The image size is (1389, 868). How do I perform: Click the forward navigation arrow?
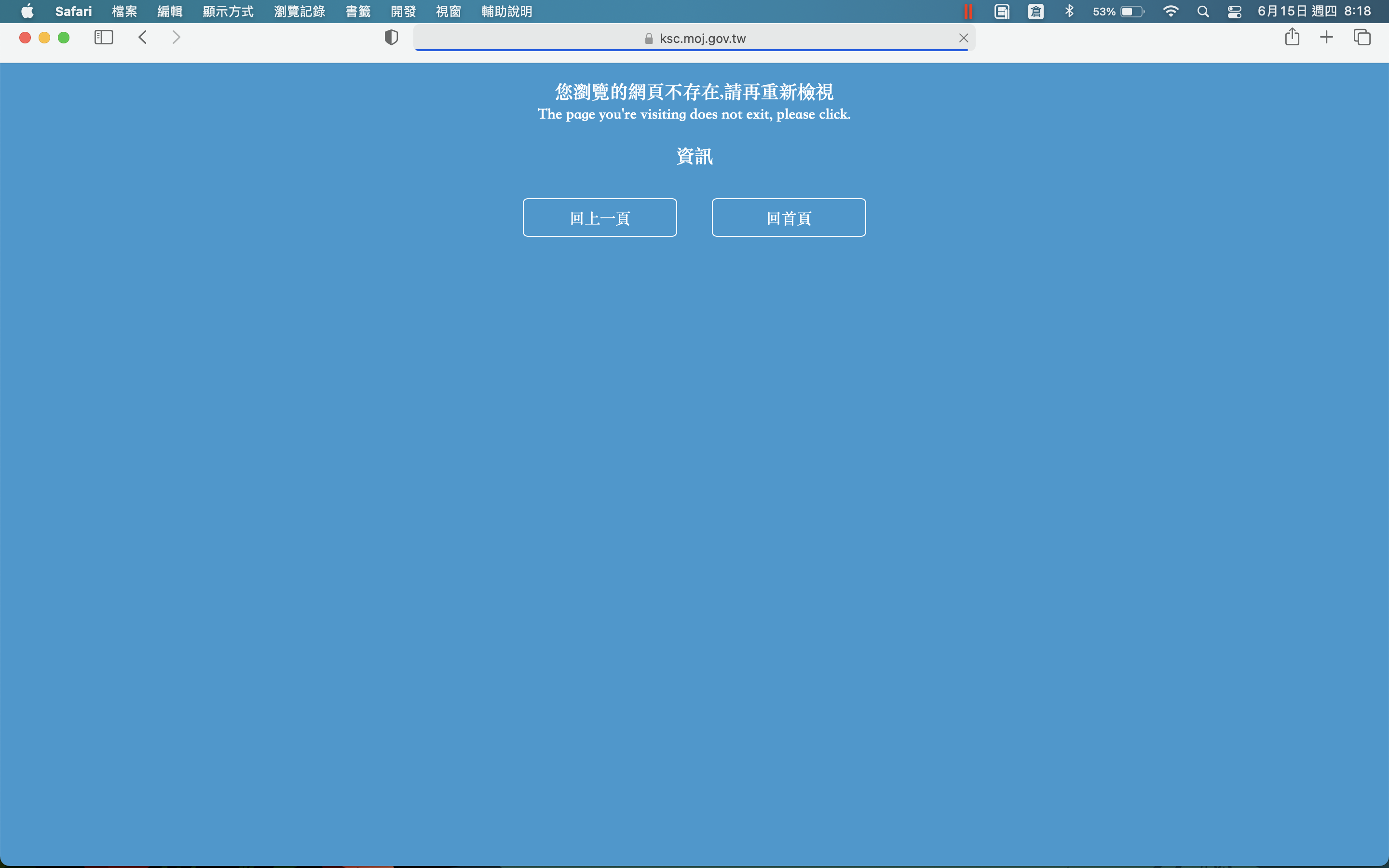tap(176, 38)
